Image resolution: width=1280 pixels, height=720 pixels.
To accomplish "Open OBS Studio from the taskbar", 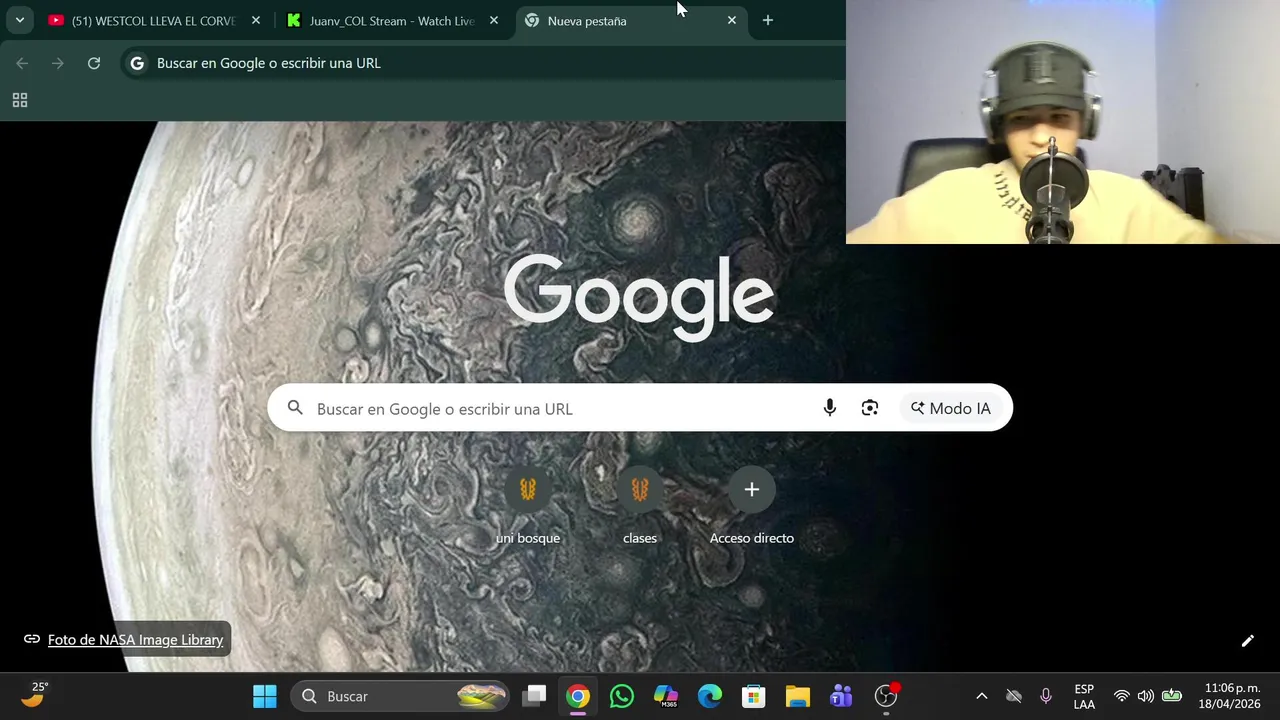I will [x=886, y=696].
